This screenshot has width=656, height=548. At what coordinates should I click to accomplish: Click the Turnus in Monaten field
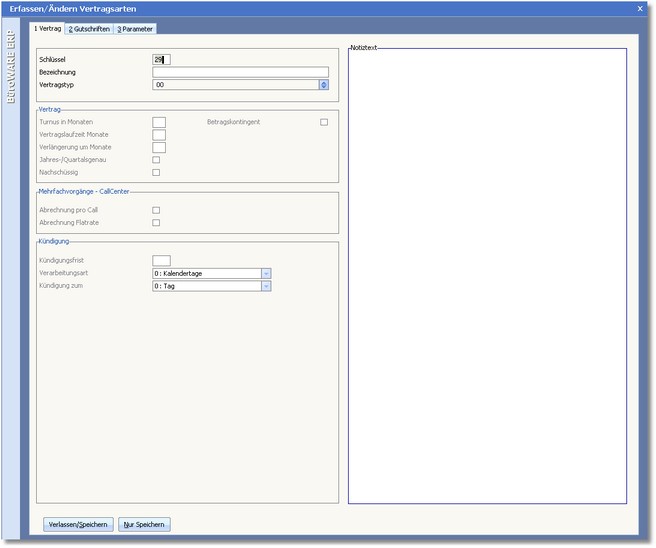159,122
